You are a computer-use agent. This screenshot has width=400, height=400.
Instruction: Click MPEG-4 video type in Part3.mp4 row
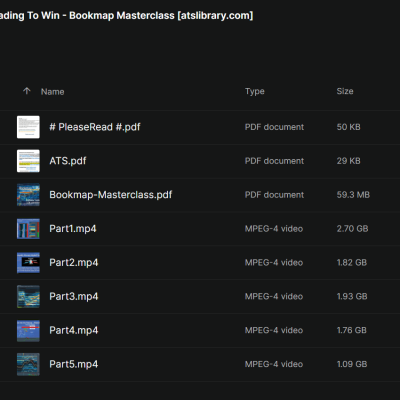click(274, 296)
